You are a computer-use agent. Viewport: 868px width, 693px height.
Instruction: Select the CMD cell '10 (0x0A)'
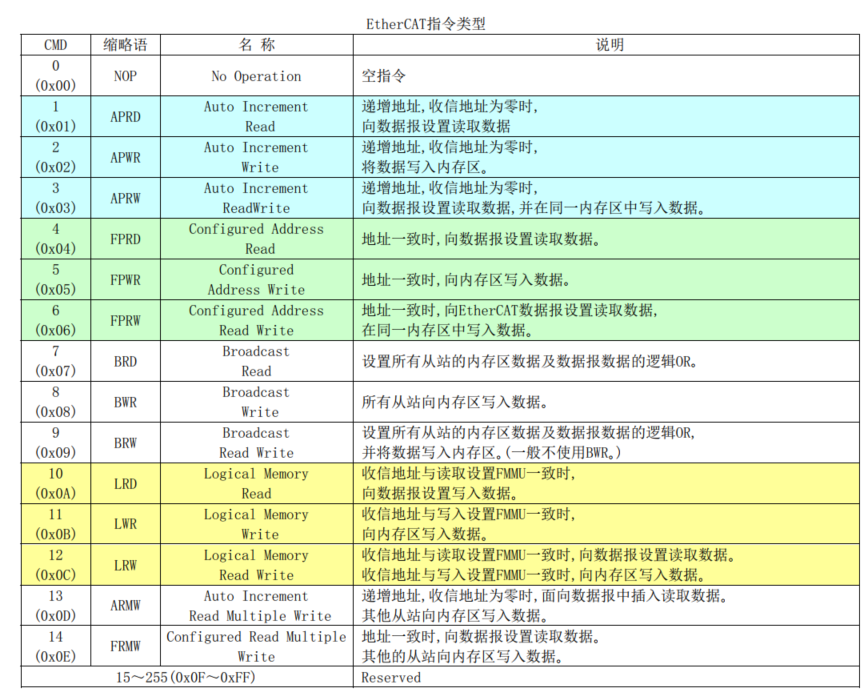(x=55, y=484)
